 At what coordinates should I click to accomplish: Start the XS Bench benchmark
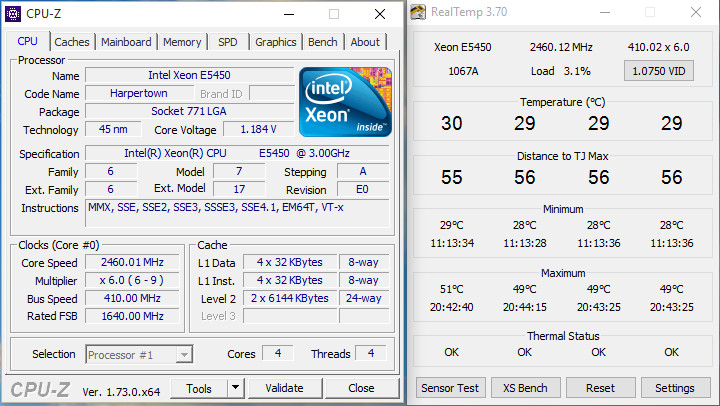tap(525, 388)
